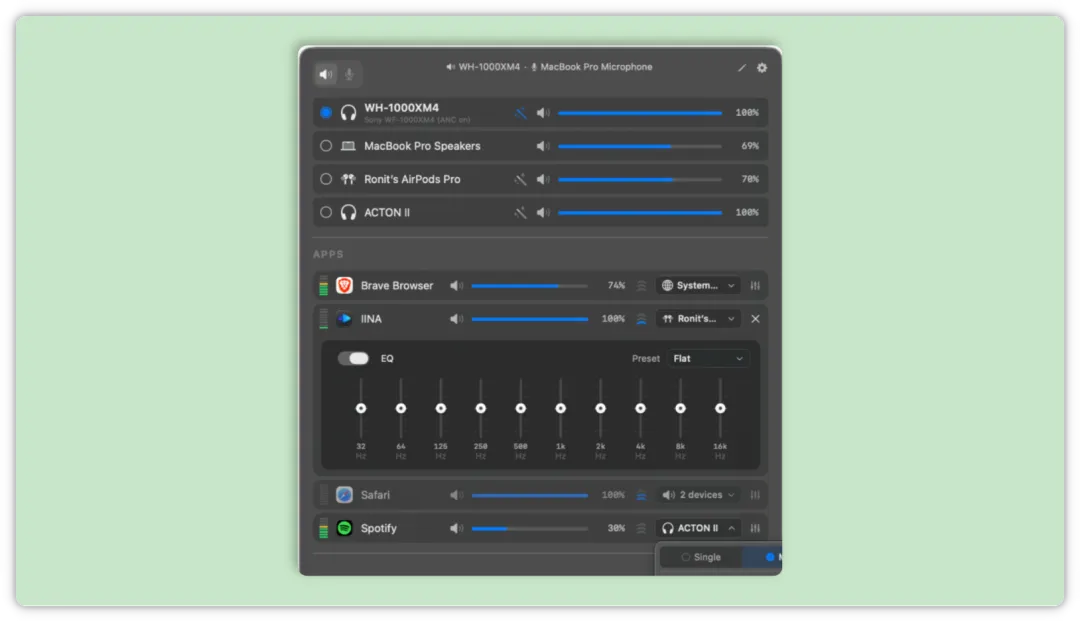Adjust the 125 Hz EQ band slider
Viewport: 1080px width, 622px height.
point(441,408)
